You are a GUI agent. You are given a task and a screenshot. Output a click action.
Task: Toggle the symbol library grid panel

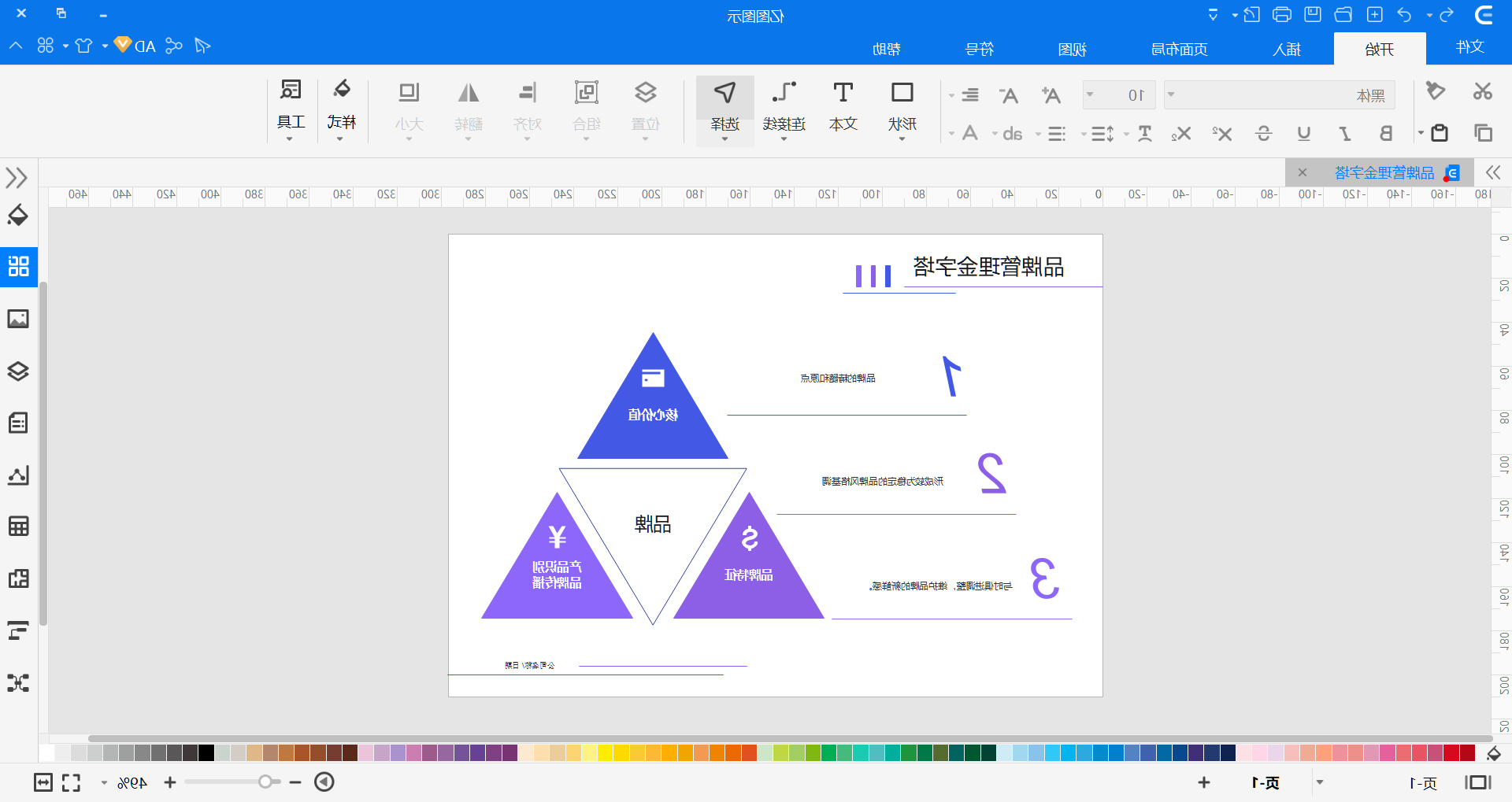coord(18,266)
